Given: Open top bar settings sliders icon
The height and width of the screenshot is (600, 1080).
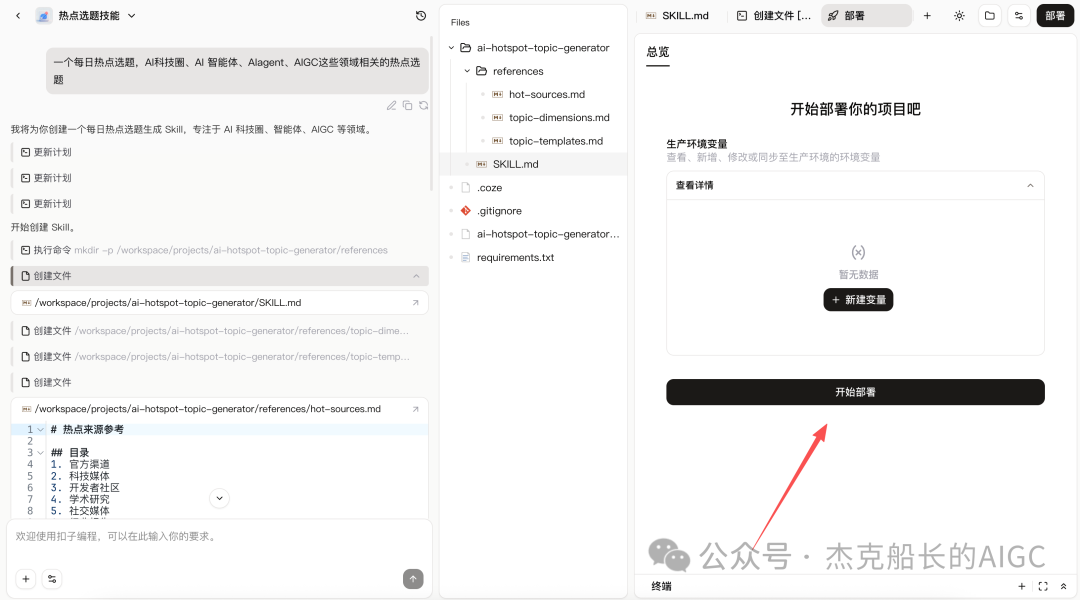Looking at the screenshot, I should pos(1019,15).
